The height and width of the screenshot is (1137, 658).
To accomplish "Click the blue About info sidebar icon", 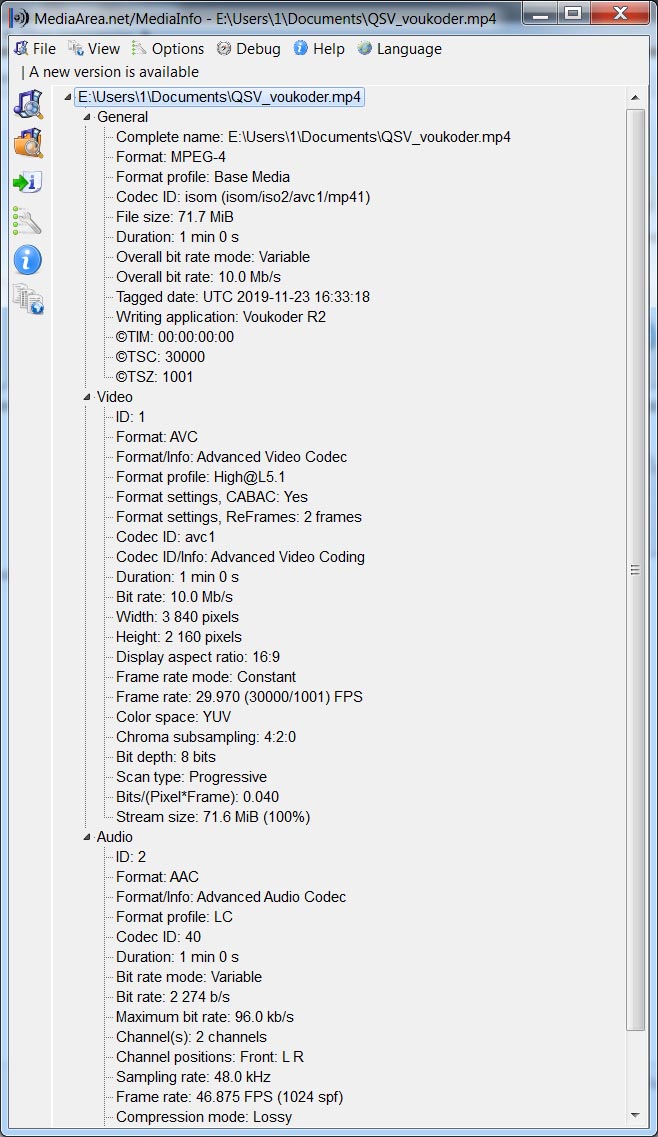I will pos(28,260).
